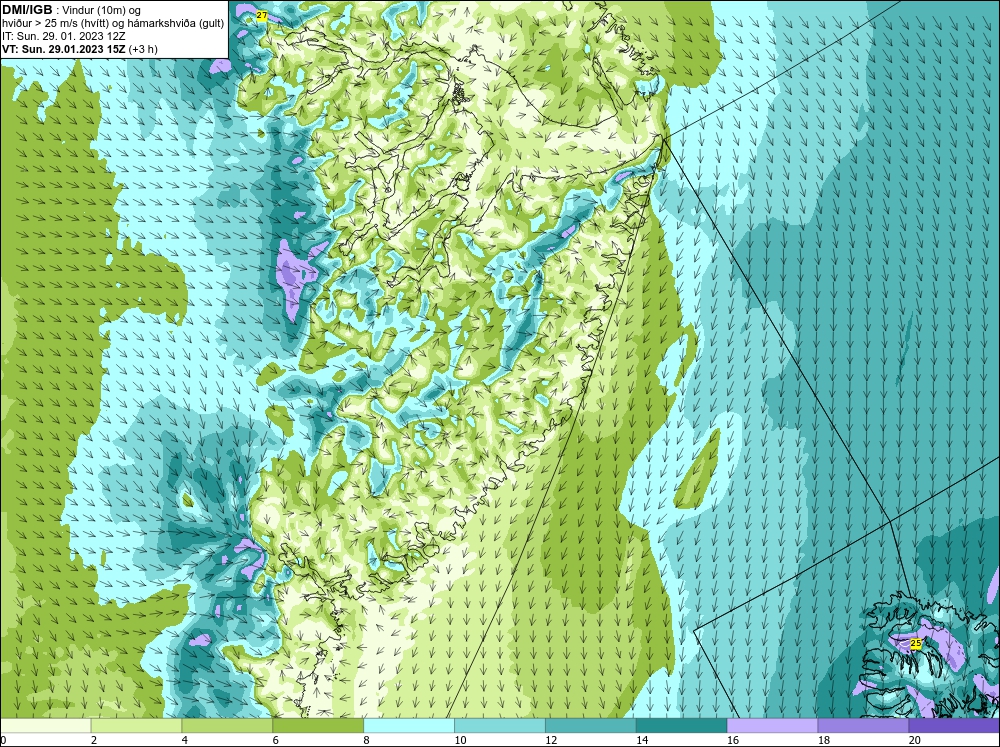Choose the 10–12 m/s light teal legend swatch
The height and width of the screenshot is (747, 1000).
click(x=500, y=725)
